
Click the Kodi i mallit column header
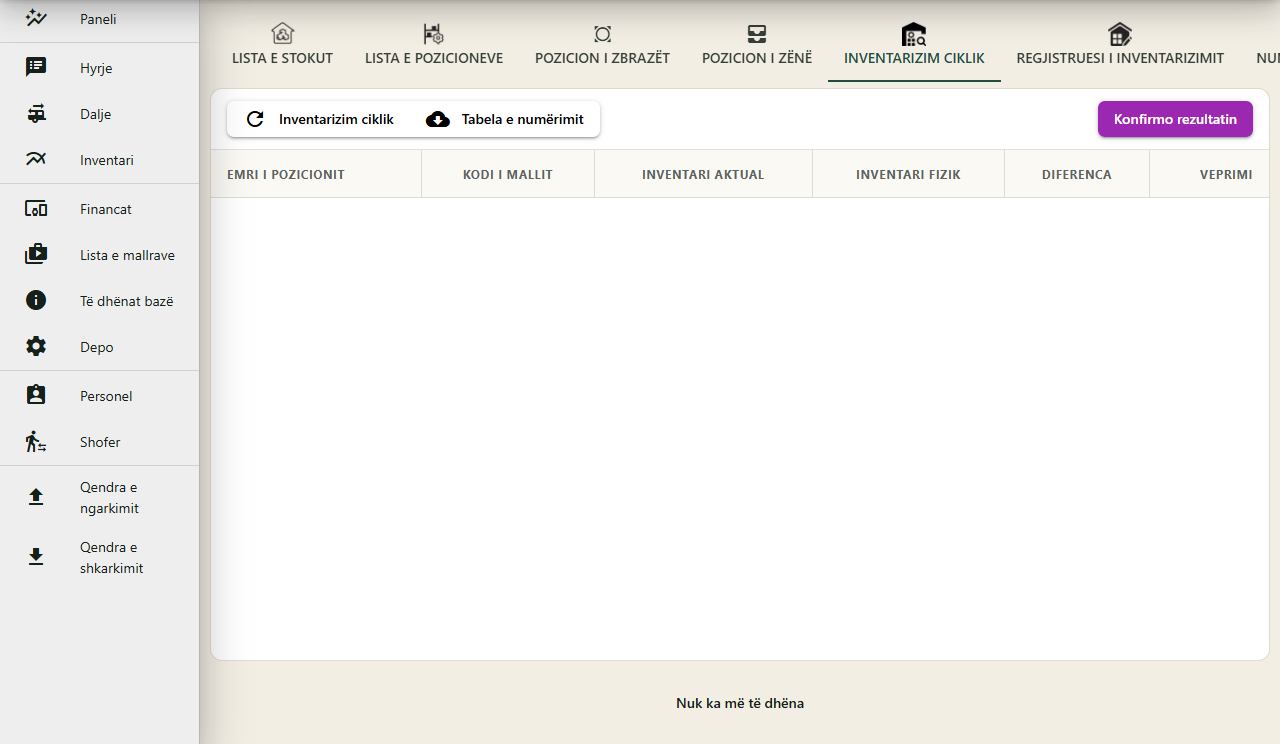(x=508, y=174)
